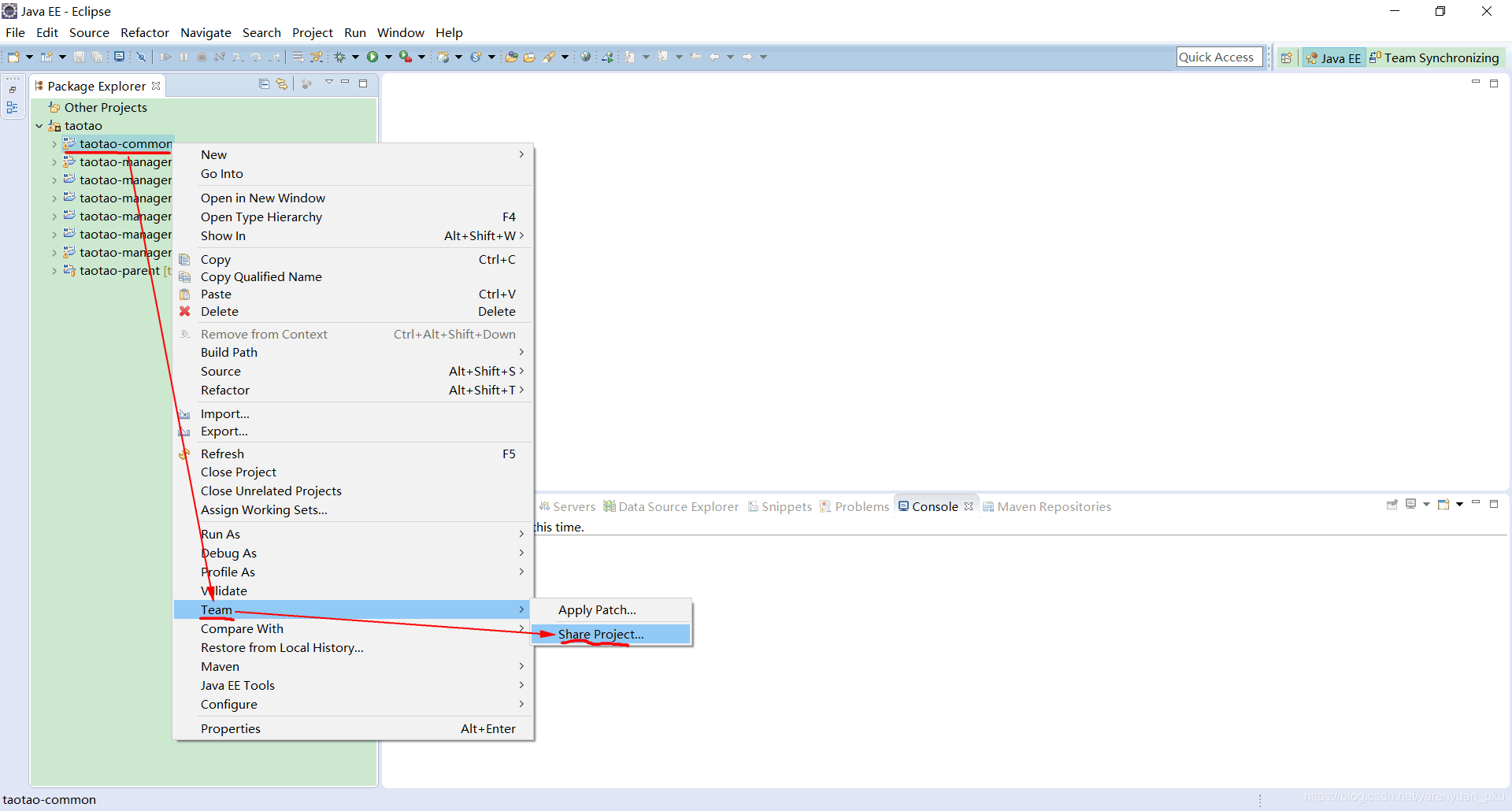Viewport: 1512px width, 811px height.
Task: Close the Console tab
Action: click(969, 506)
